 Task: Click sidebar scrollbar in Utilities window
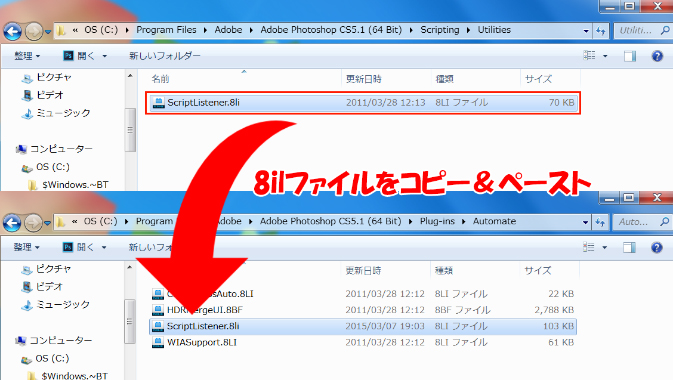[130, 130]
